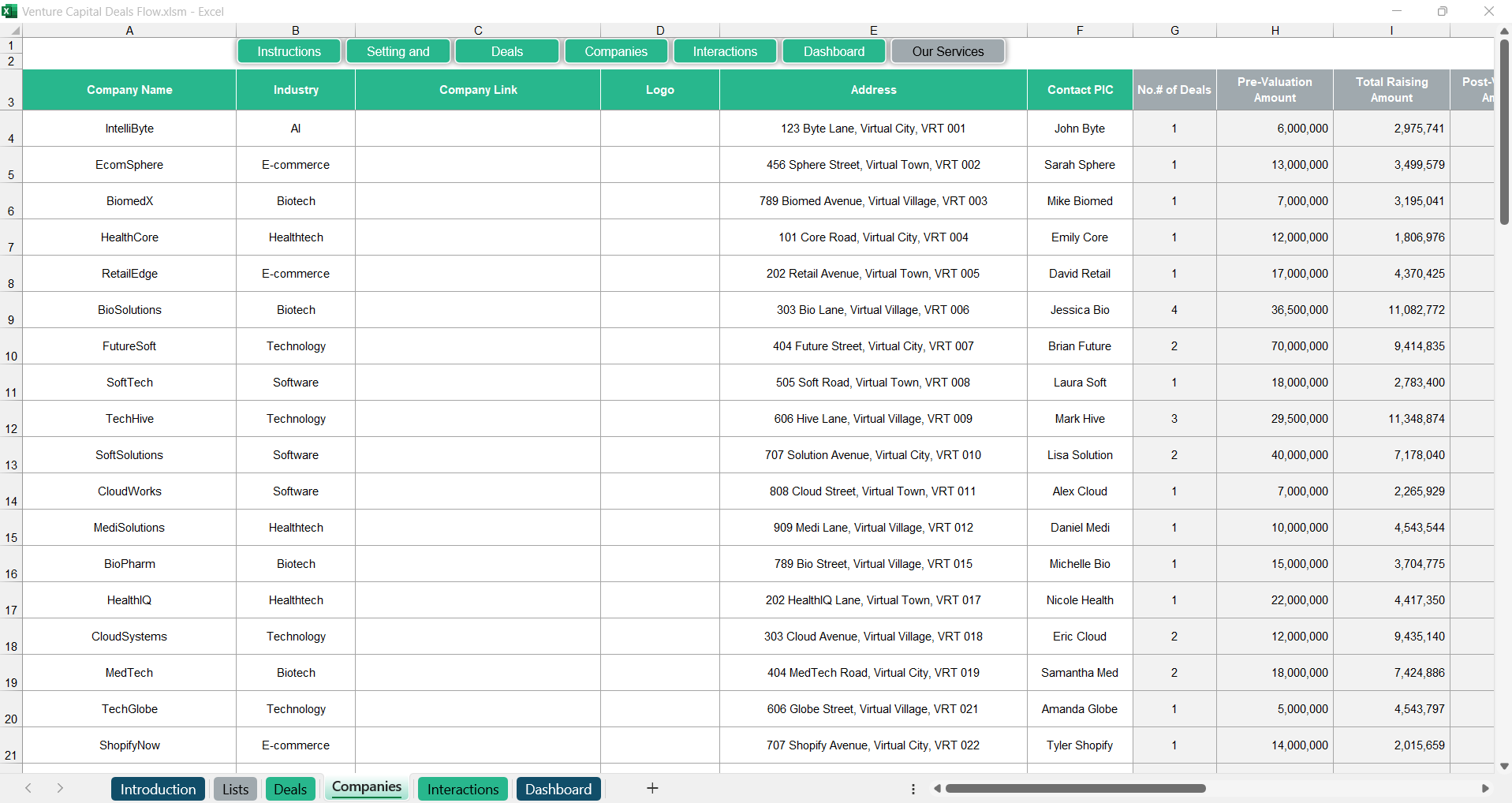Open the sheet options ellipsis icon

tap(913, 788)
